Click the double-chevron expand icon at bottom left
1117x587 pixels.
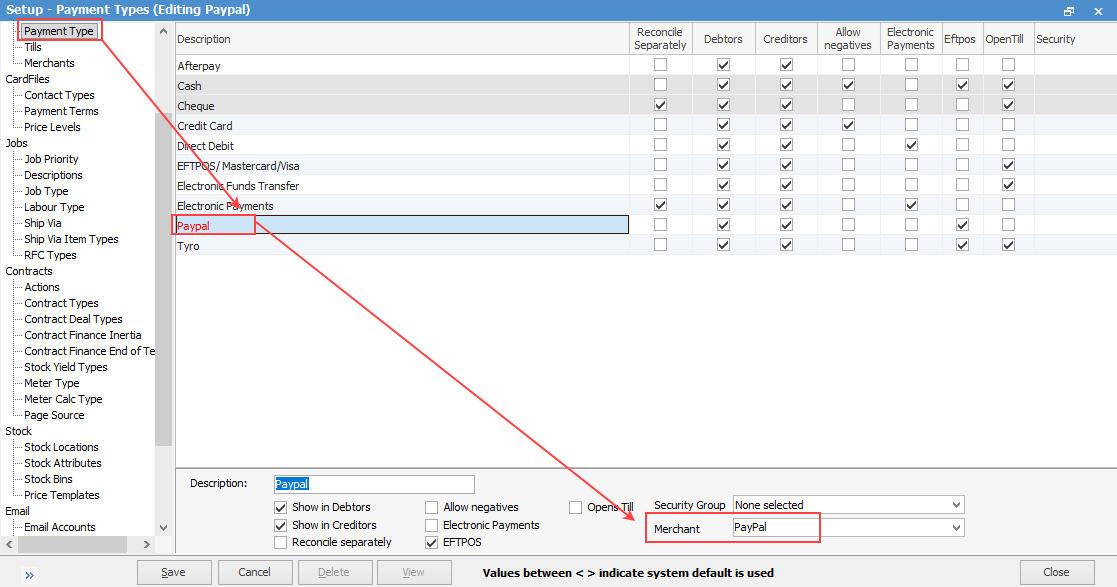click(x=29, y=574)
